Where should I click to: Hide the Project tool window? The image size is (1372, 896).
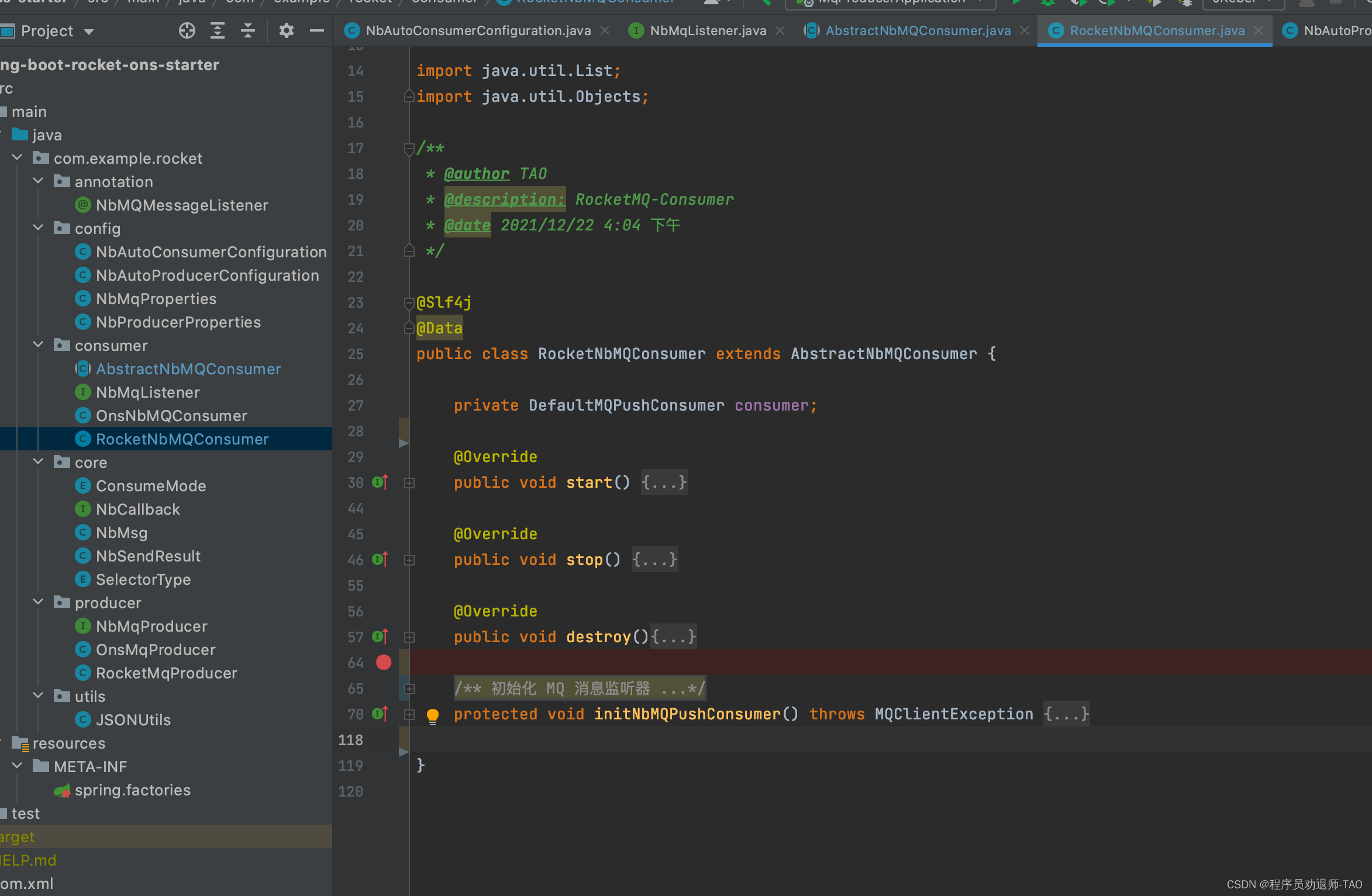coord(317,30)
